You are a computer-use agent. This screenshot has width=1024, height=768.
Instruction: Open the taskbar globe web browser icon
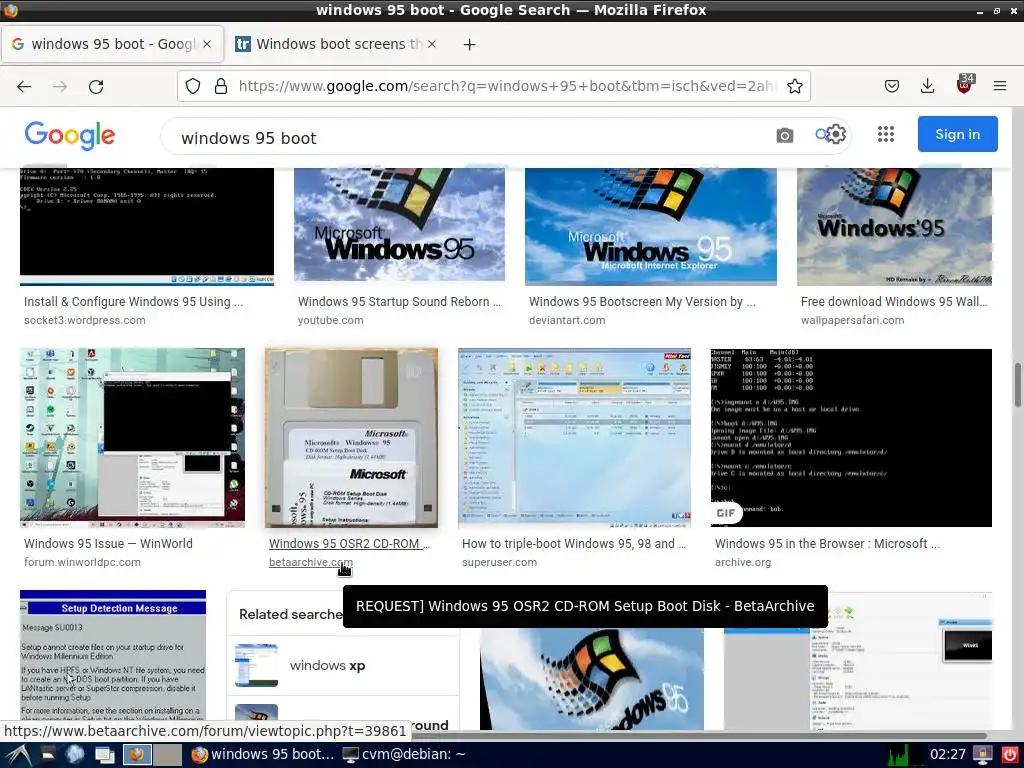[x=74, y=754]
